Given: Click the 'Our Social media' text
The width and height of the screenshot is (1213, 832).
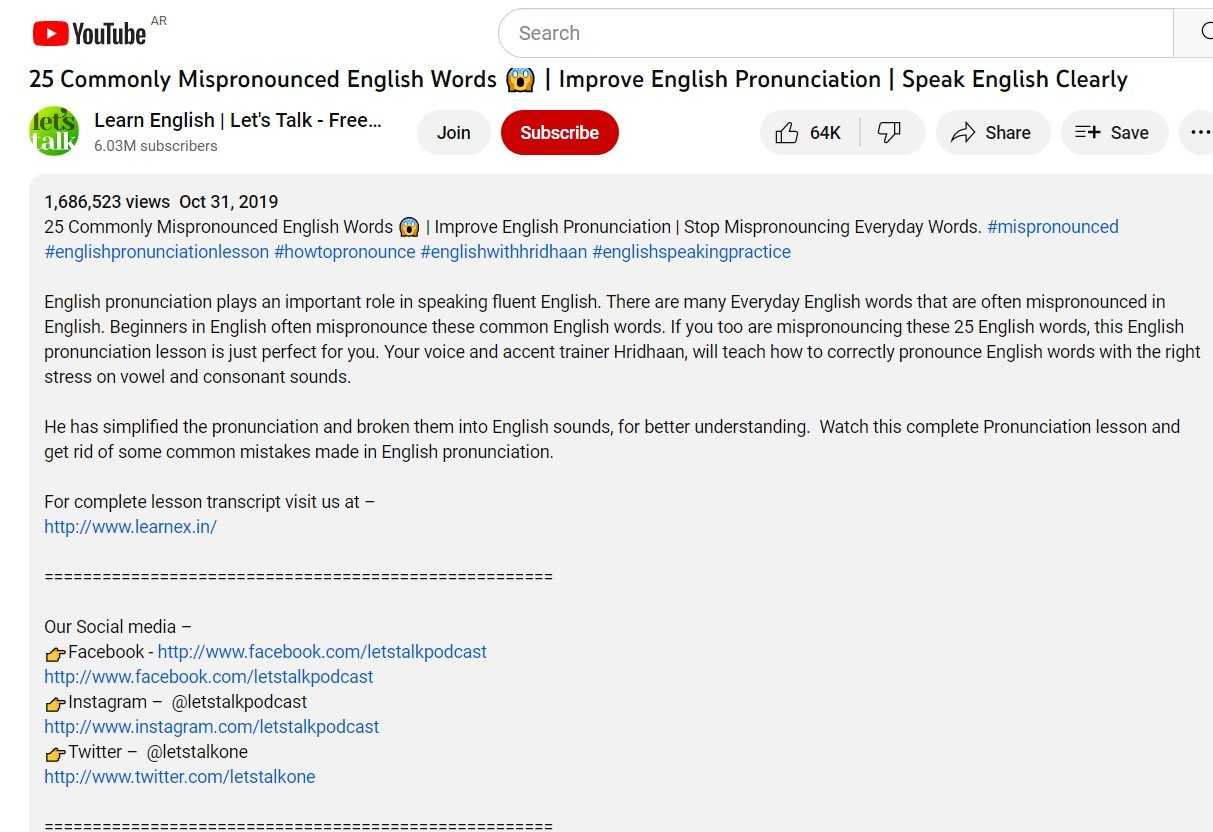Looking at the screenshot, I should [117, 627].
